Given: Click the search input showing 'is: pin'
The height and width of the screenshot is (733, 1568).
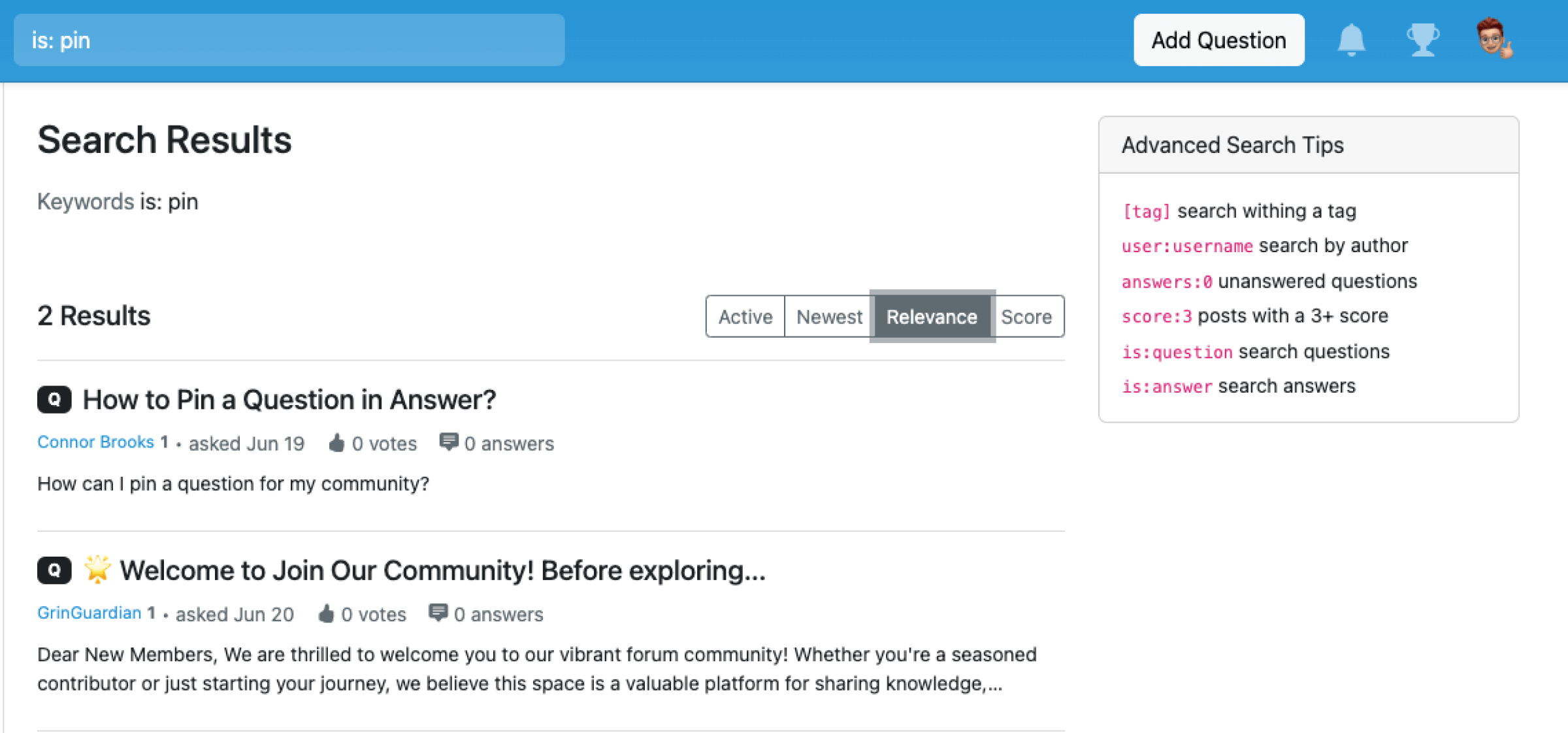Looking at the screenshot, I should coord(287,40).
